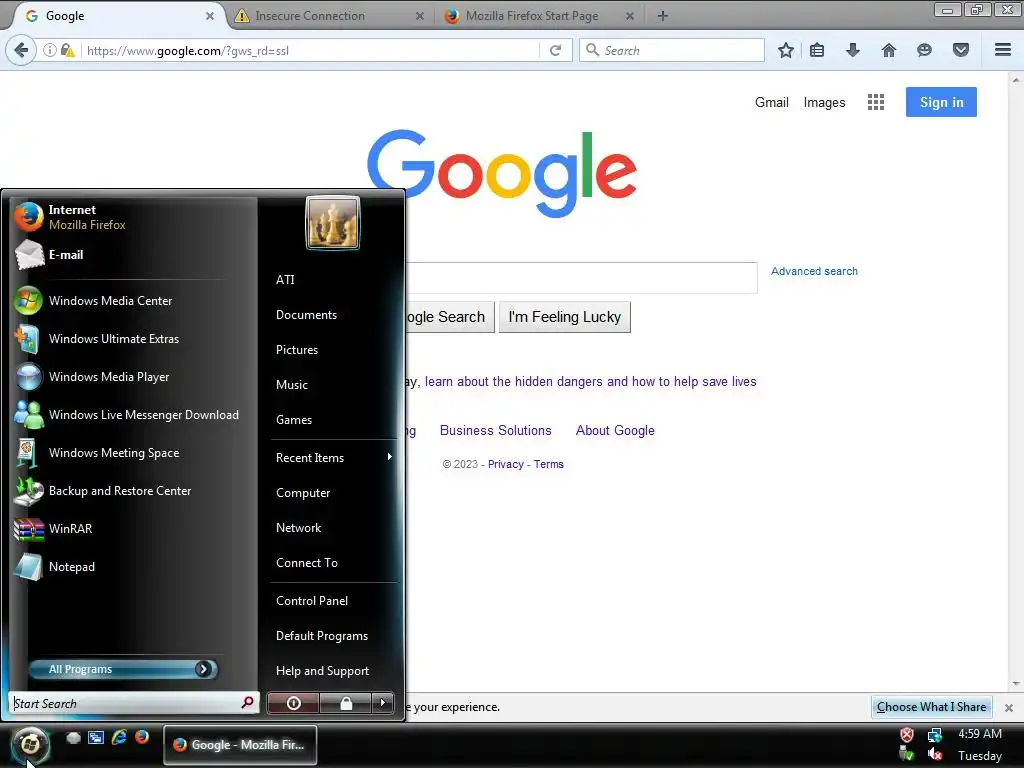Reload the current page
Image resolution: width=1024 pixels, height=768 pixels.
[x=555, y=50]
